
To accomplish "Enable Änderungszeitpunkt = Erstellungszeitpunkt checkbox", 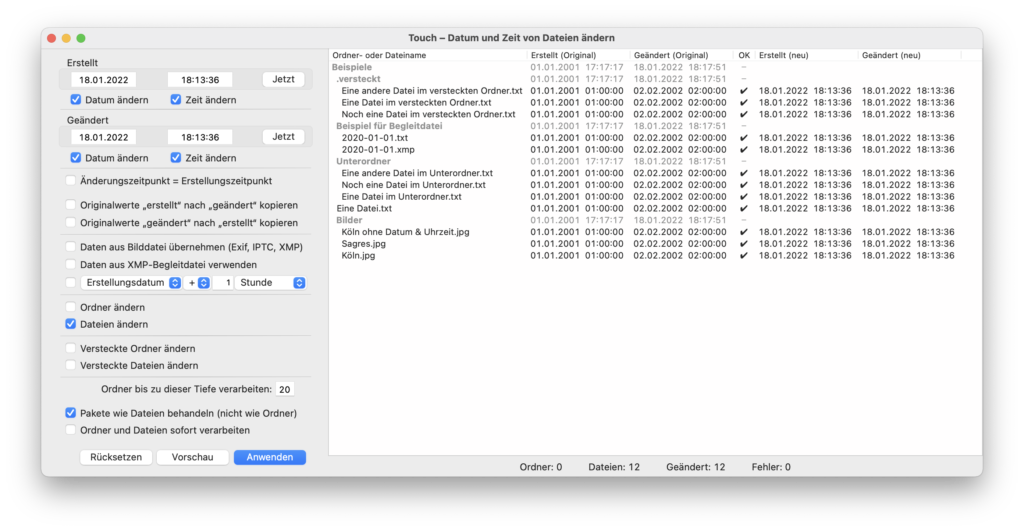I will pyautogui.click(x=71, y=181).
